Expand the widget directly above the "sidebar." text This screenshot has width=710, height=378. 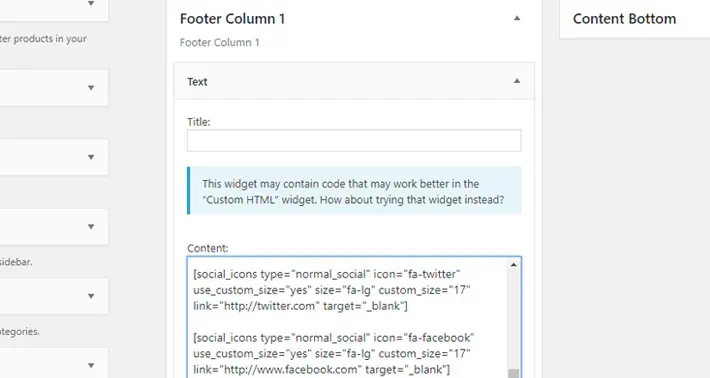[91, 227]
